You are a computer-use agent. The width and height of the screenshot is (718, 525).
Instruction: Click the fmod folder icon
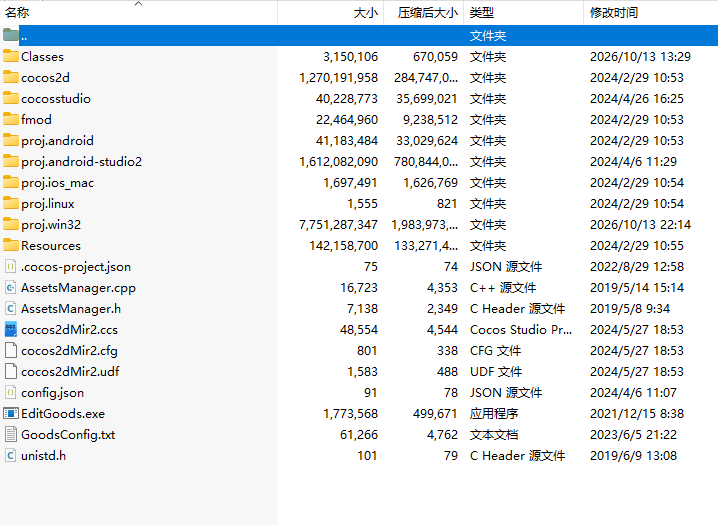tap(11, 119)
